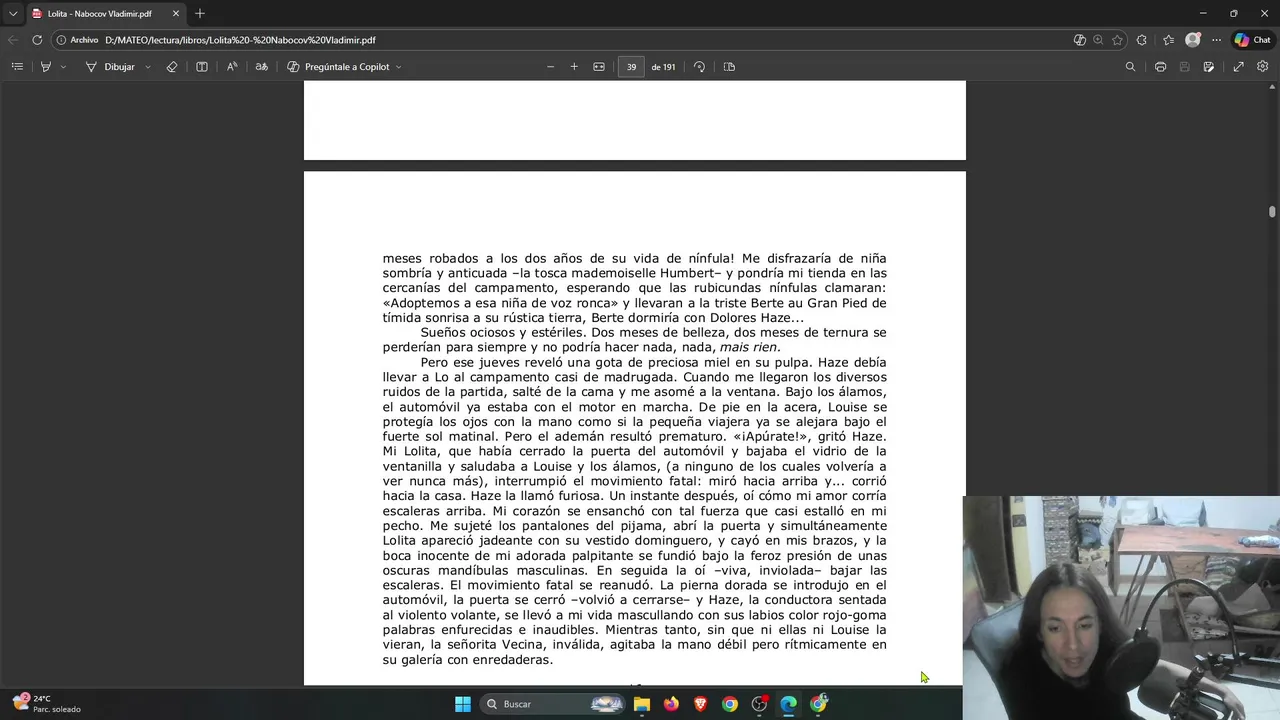Open the browser profile avatar
The image size is (1280, 720).
[x=1192, y=40]
